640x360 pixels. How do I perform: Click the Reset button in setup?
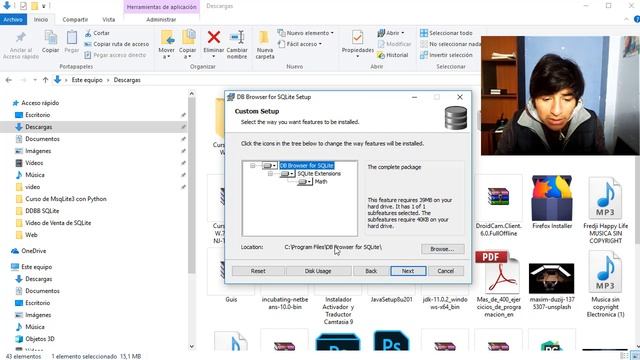tap(258, 271)
